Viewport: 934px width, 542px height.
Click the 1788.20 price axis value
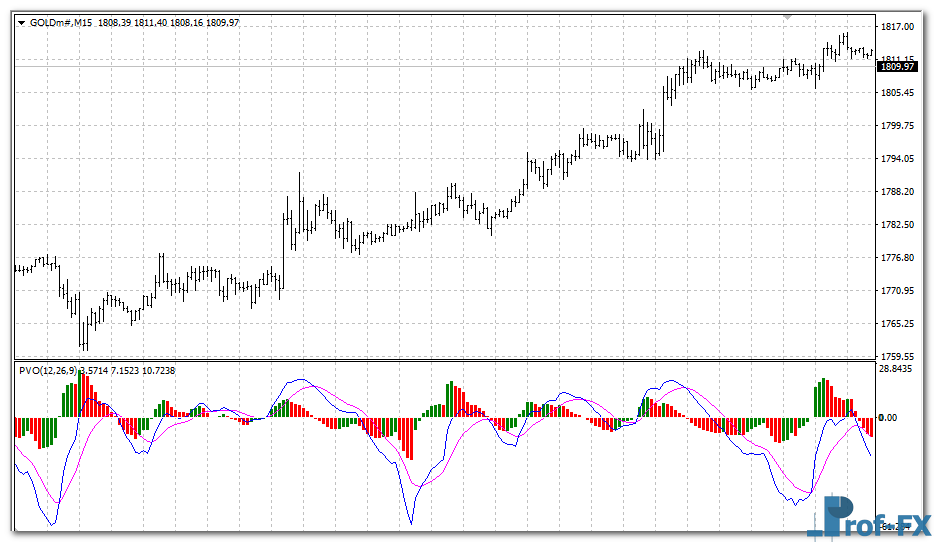[896, 192]
